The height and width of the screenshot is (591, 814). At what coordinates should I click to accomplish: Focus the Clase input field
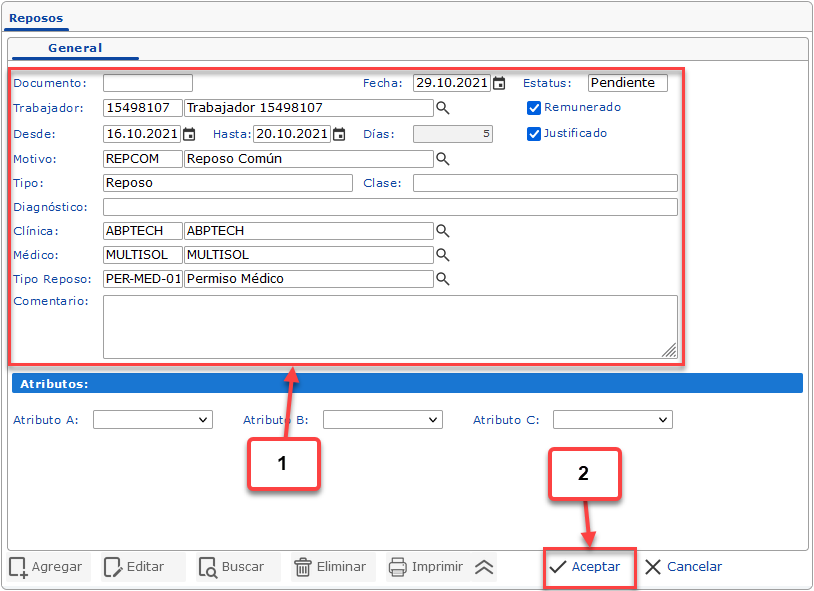pyautogui.click(x=545, y=183)
